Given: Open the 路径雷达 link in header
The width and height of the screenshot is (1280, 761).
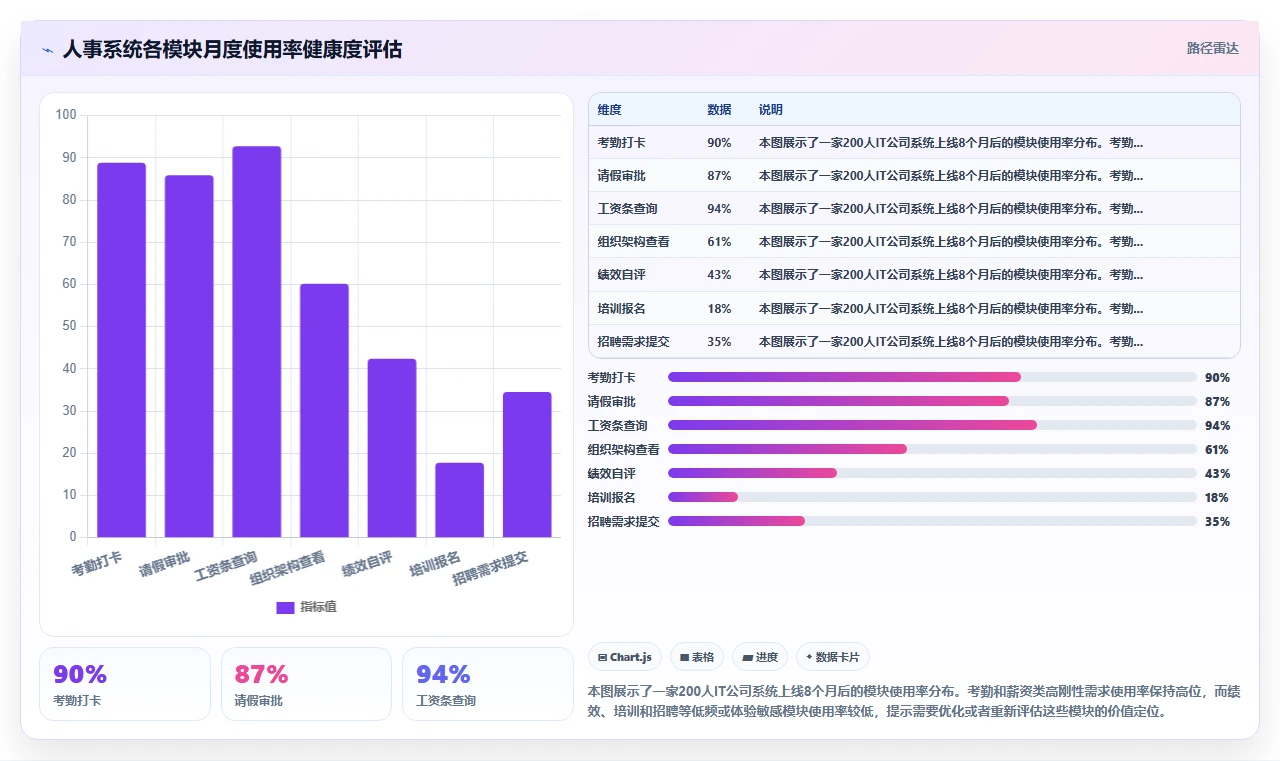Looking at the screenshot, I should click(x=1212, y=48).
